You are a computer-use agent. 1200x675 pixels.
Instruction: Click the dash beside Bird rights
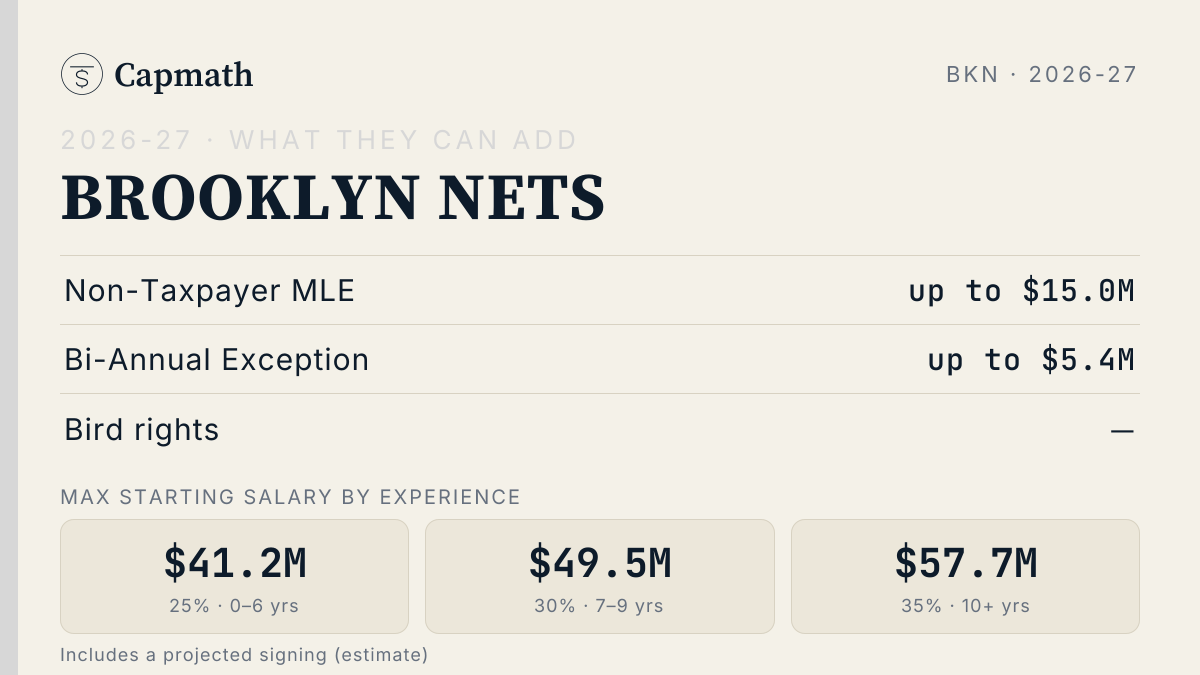tap(1123, 431)
